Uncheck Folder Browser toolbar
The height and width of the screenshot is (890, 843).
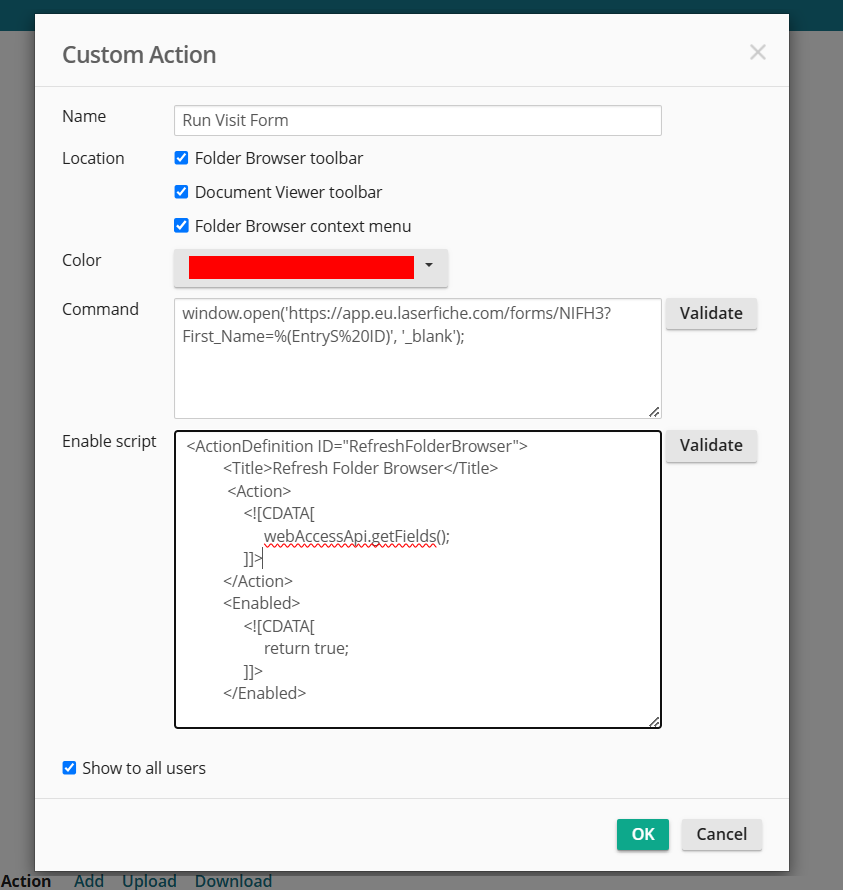(x=181, y=158)
